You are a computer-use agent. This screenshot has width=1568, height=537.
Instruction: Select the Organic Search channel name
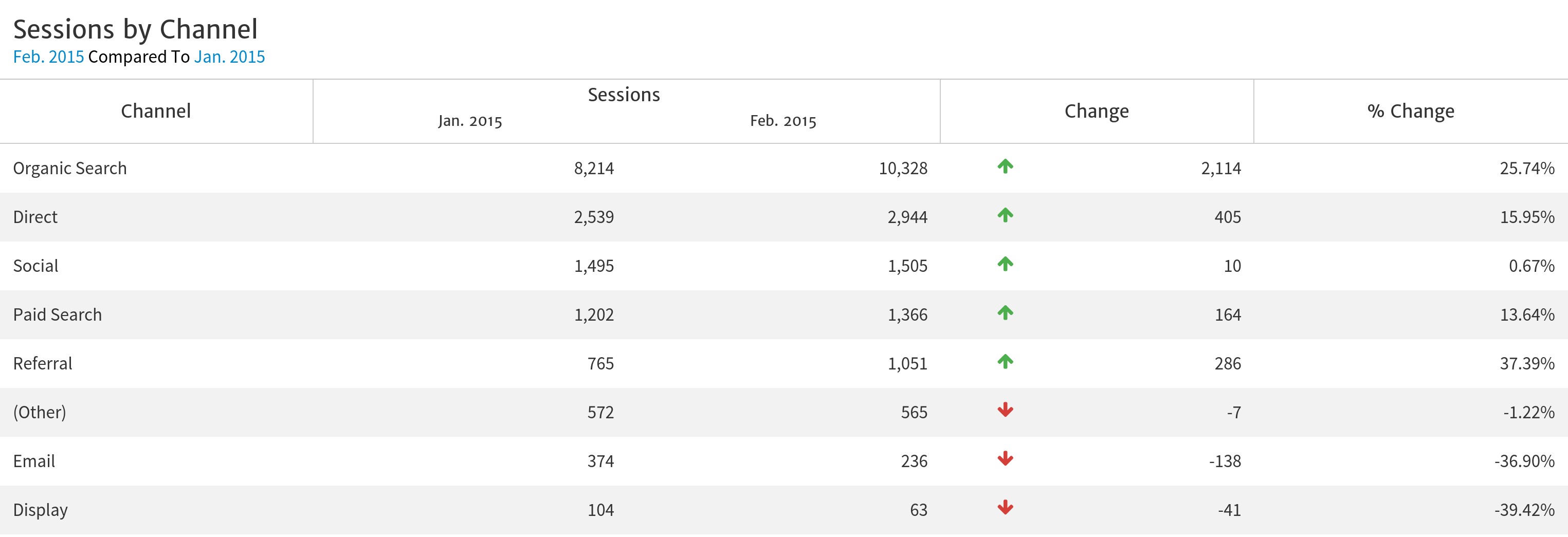[x=70, y=169]
